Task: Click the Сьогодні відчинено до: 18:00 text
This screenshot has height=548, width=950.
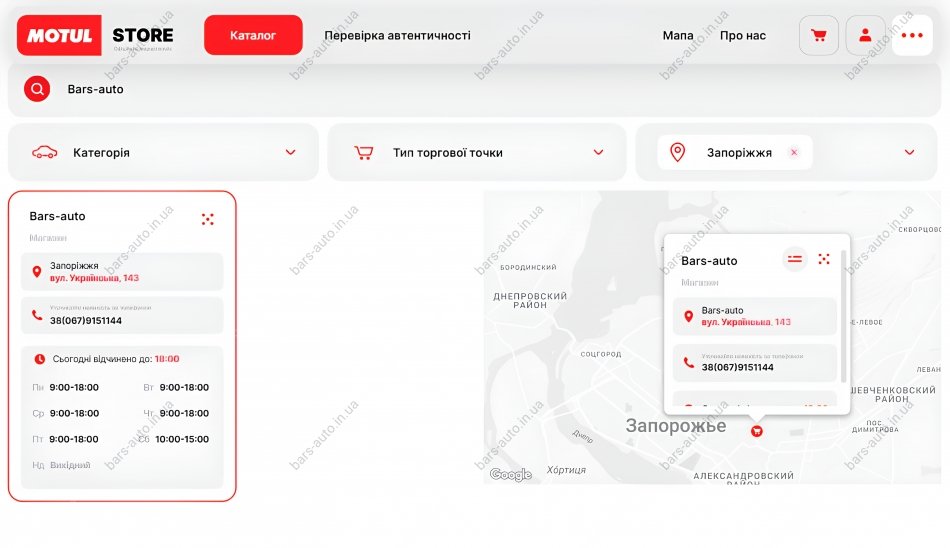Action: 116,359
